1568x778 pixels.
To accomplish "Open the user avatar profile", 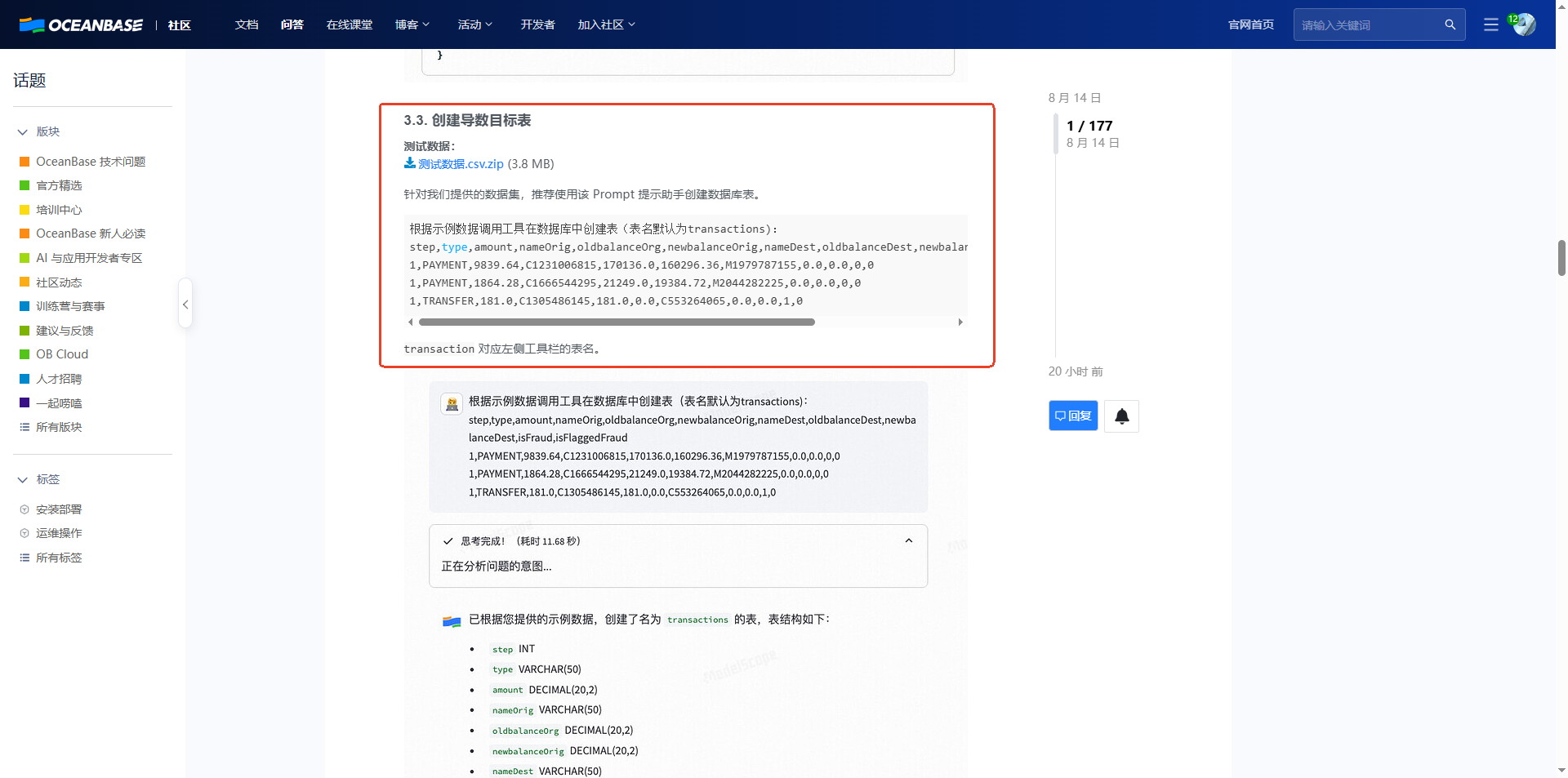I will [x=1524, y=24].
